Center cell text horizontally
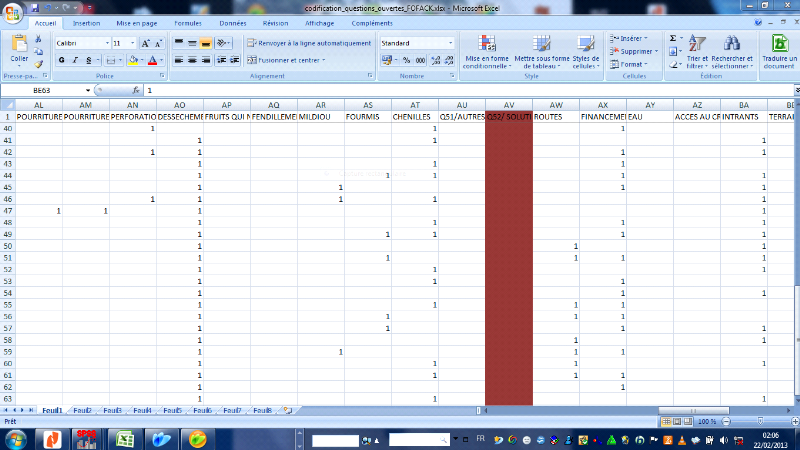800x450 pixels. tap(192, 60)
